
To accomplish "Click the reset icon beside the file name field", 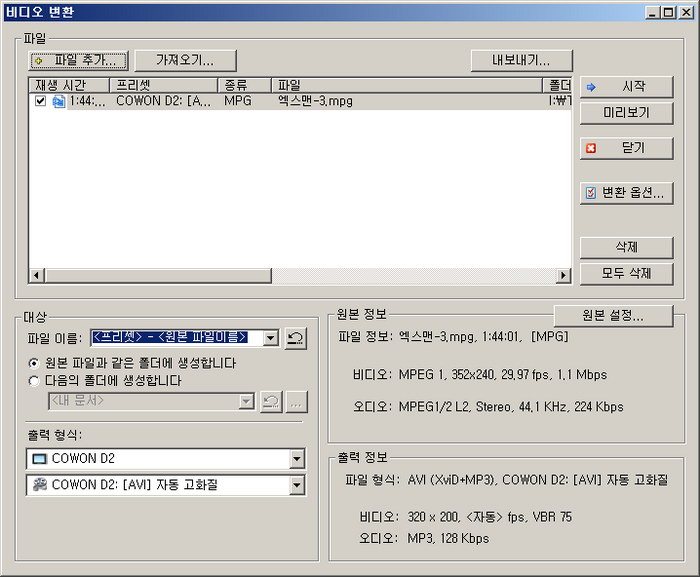I will pos(295,338).
